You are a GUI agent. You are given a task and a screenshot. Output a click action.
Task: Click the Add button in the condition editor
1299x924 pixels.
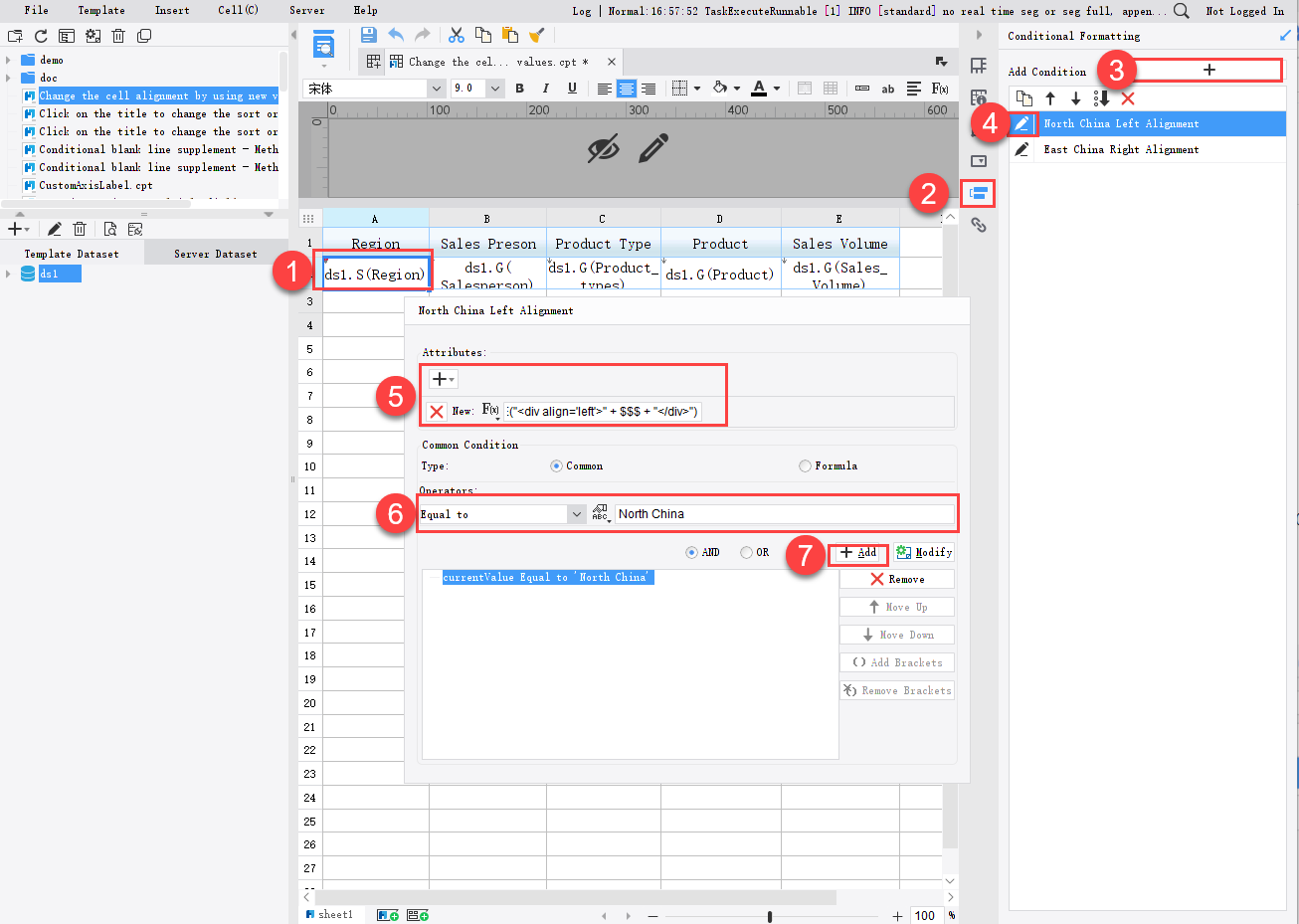pyautogui.click(x=857, y=553)
